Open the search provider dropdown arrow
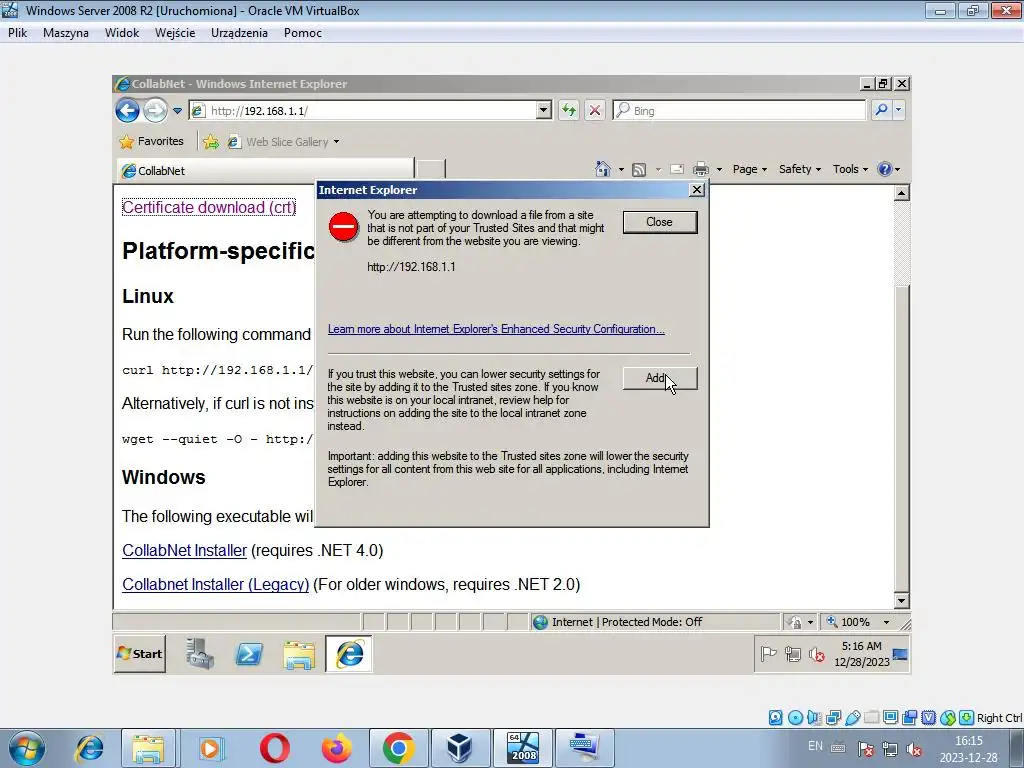1024x768 pixels. (899, 110)
